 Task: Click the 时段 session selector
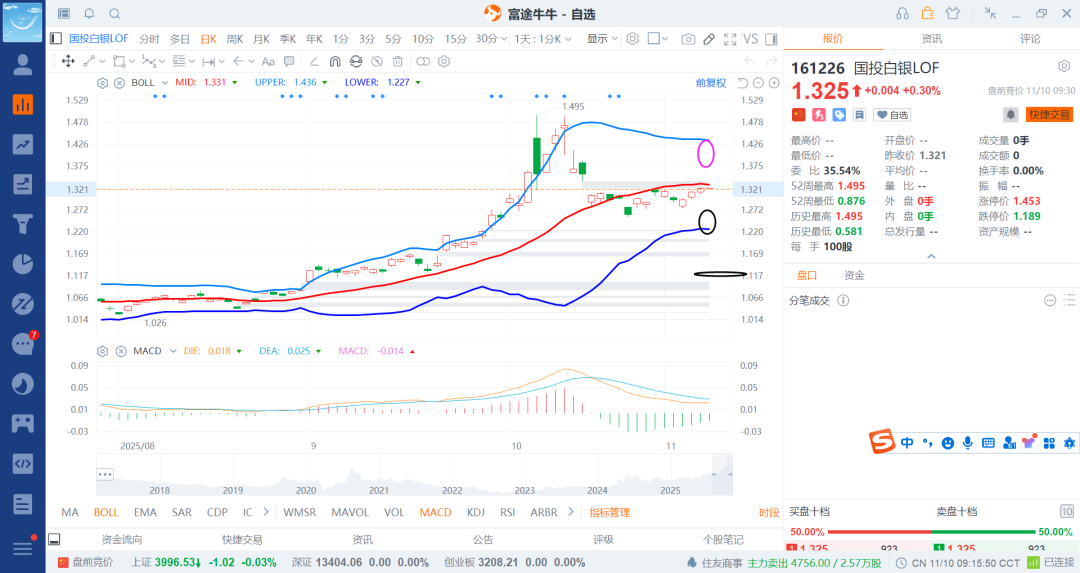pos(769,512)
